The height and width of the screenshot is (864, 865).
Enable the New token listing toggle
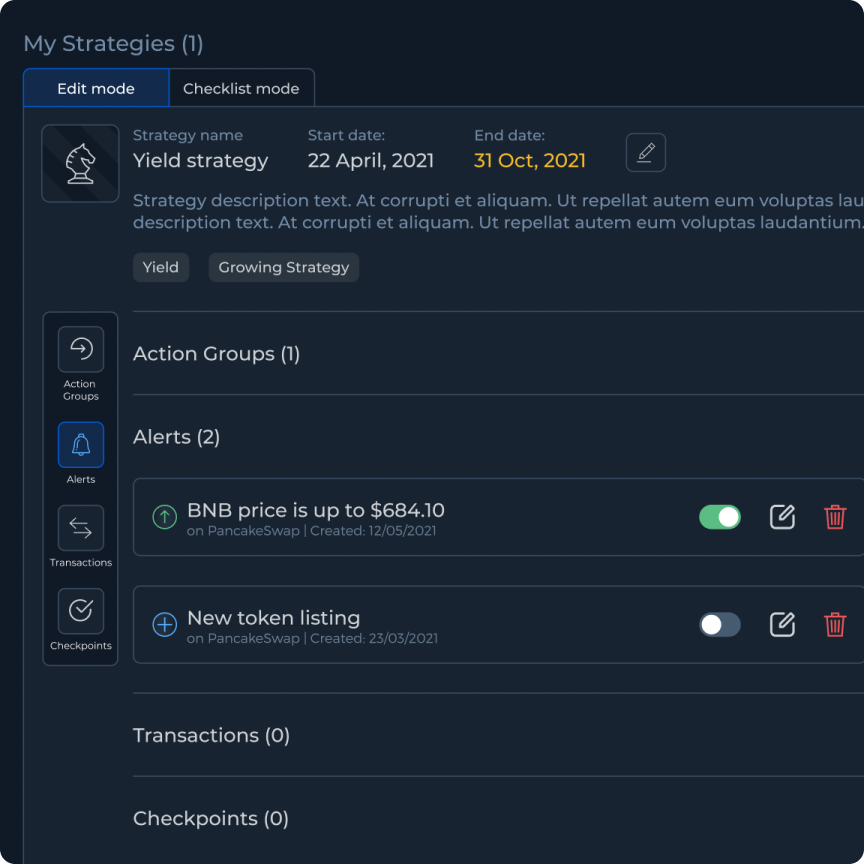(720, 625)
